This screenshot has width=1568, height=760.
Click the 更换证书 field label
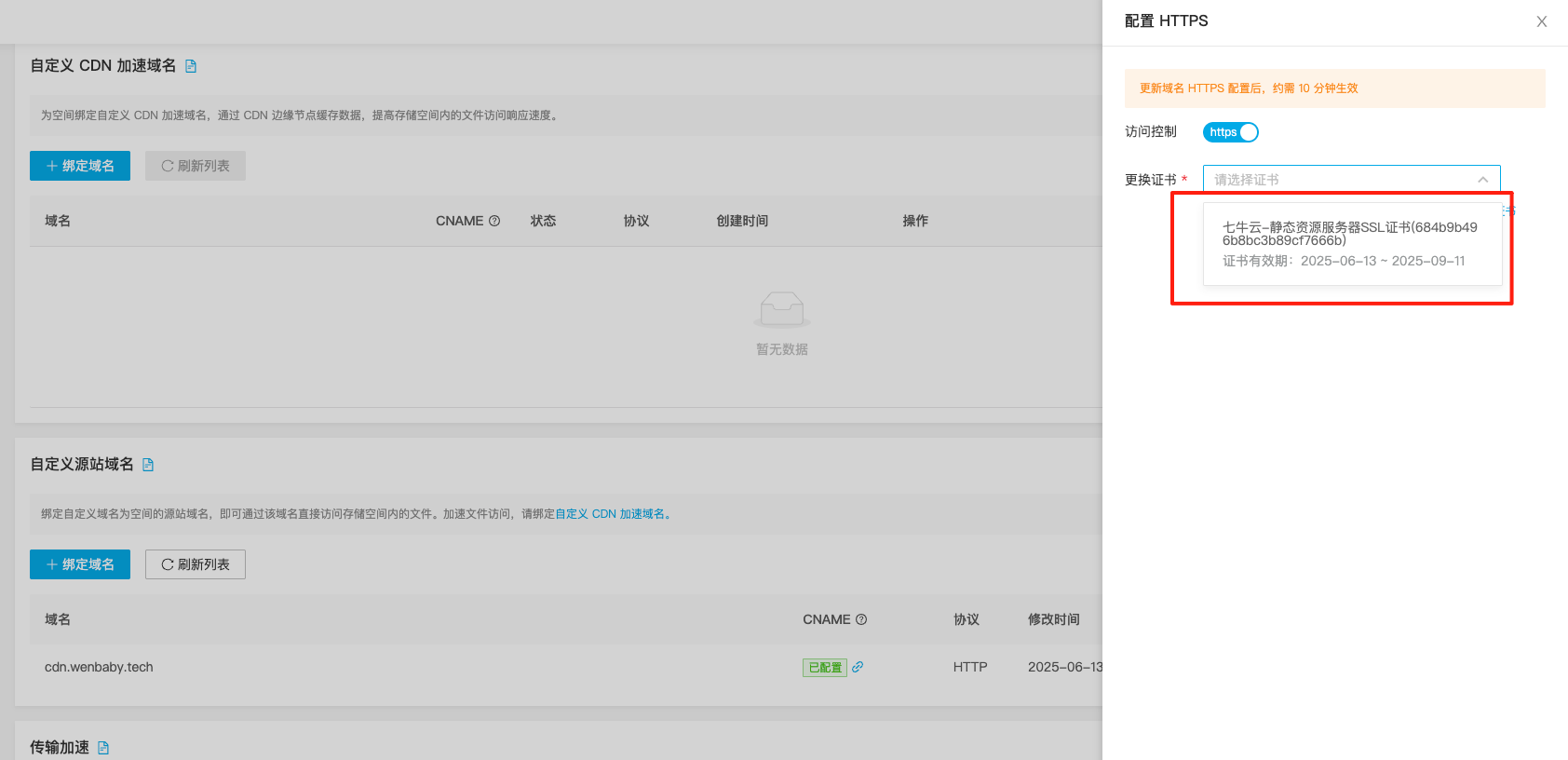1151,180
